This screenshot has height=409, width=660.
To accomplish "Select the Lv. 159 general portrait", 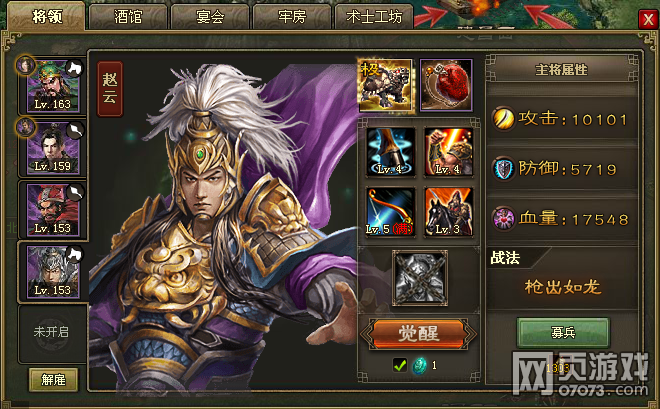I will 53,148.
